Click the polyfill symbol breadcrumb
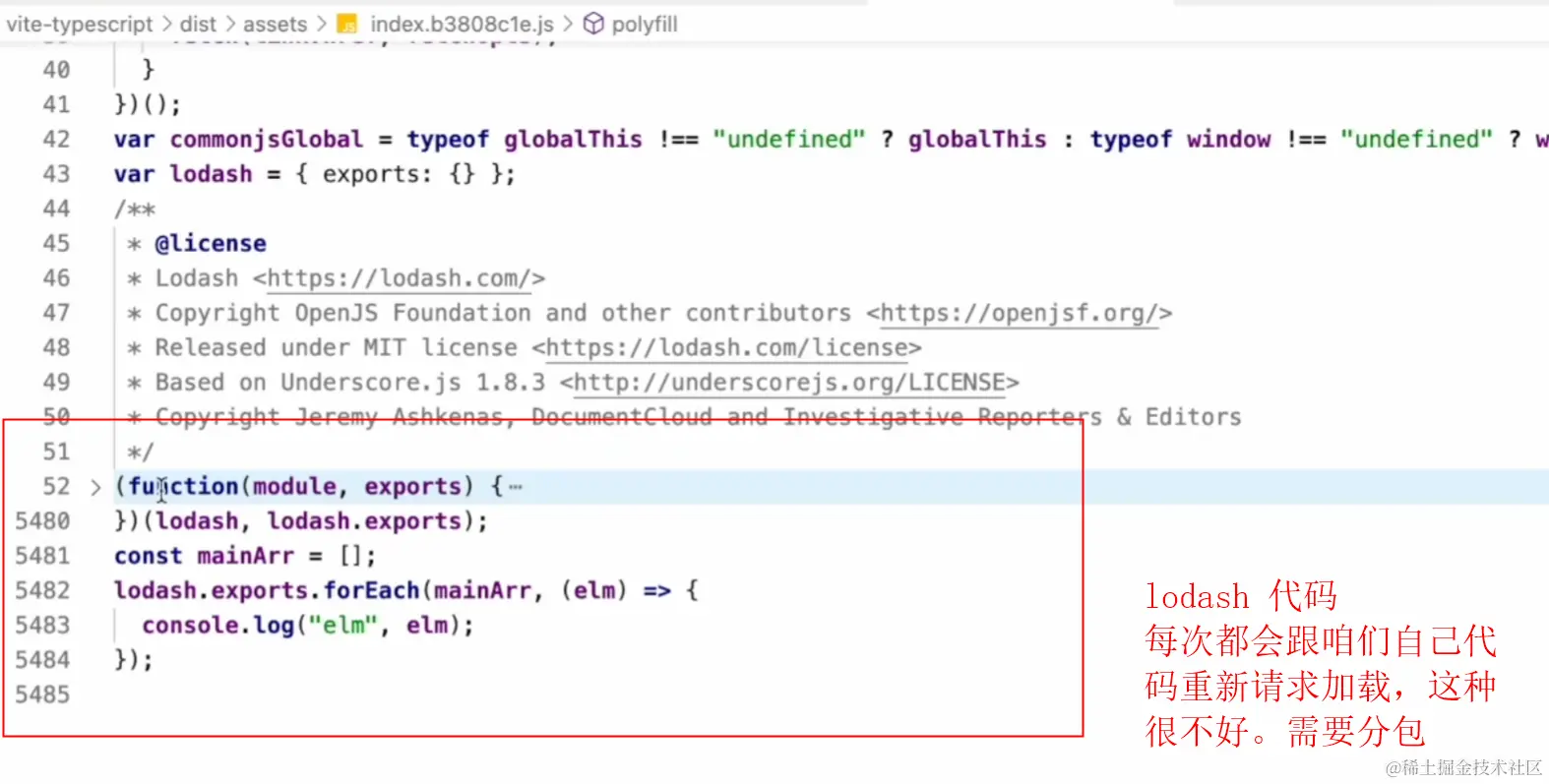The width and height of the screenshot is (1549, 784). (645, 24)
